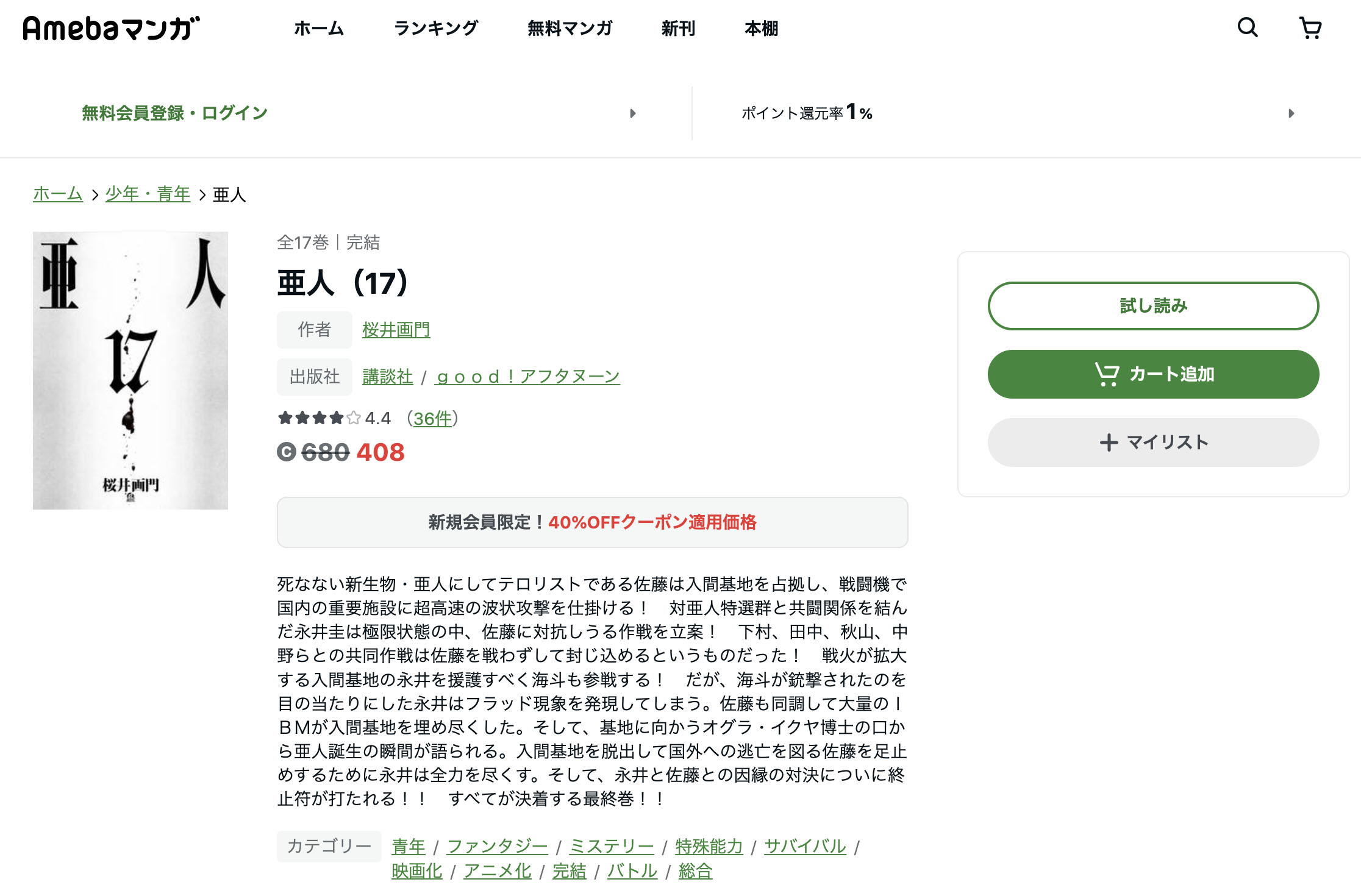Click the title 亜人（17）
This screenshot has height=896, width=1361.
tap(343, 283)
